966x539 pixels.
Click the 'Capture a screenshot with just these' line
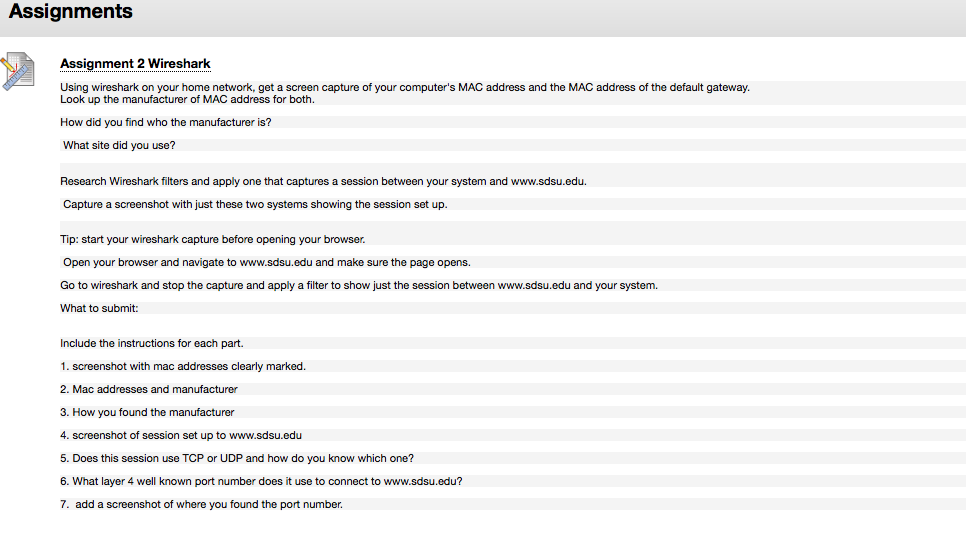[255, 204]
